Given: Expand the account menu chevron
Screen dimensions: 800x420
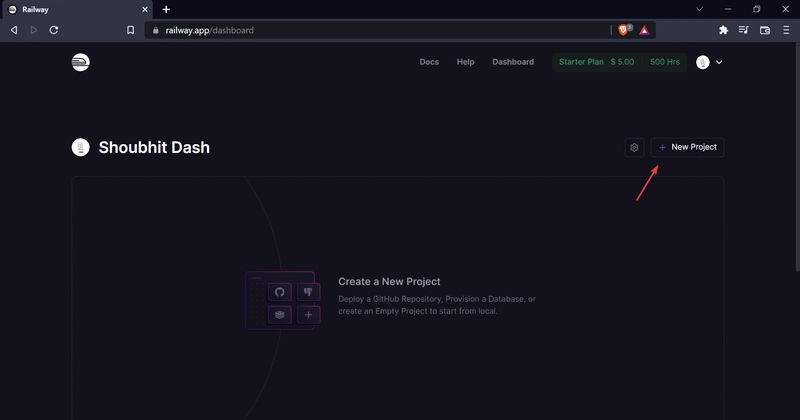Looking at the screenshot, I should click(x=719, y=62).
